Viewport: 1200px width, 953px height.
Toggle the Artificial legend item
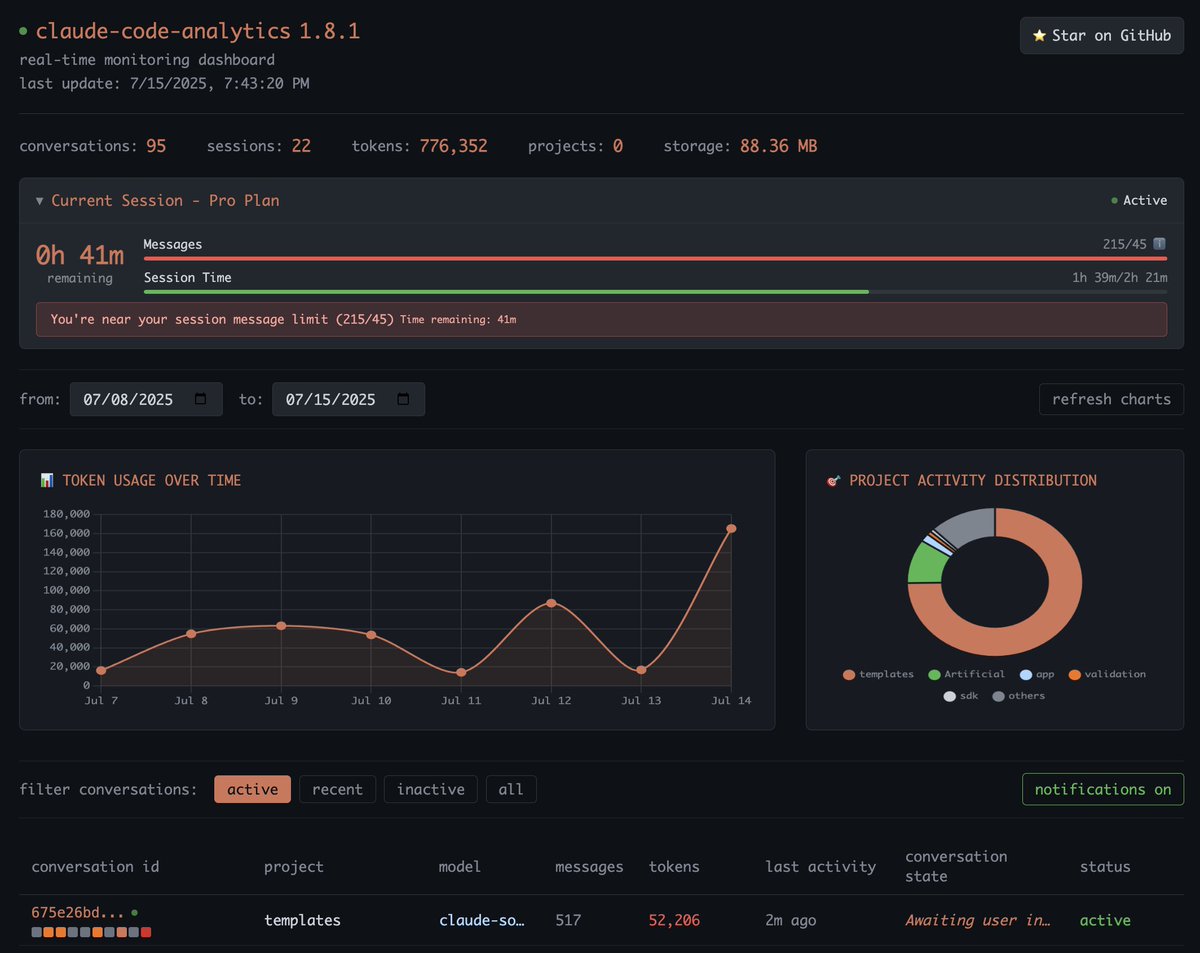tap(966, 674)
